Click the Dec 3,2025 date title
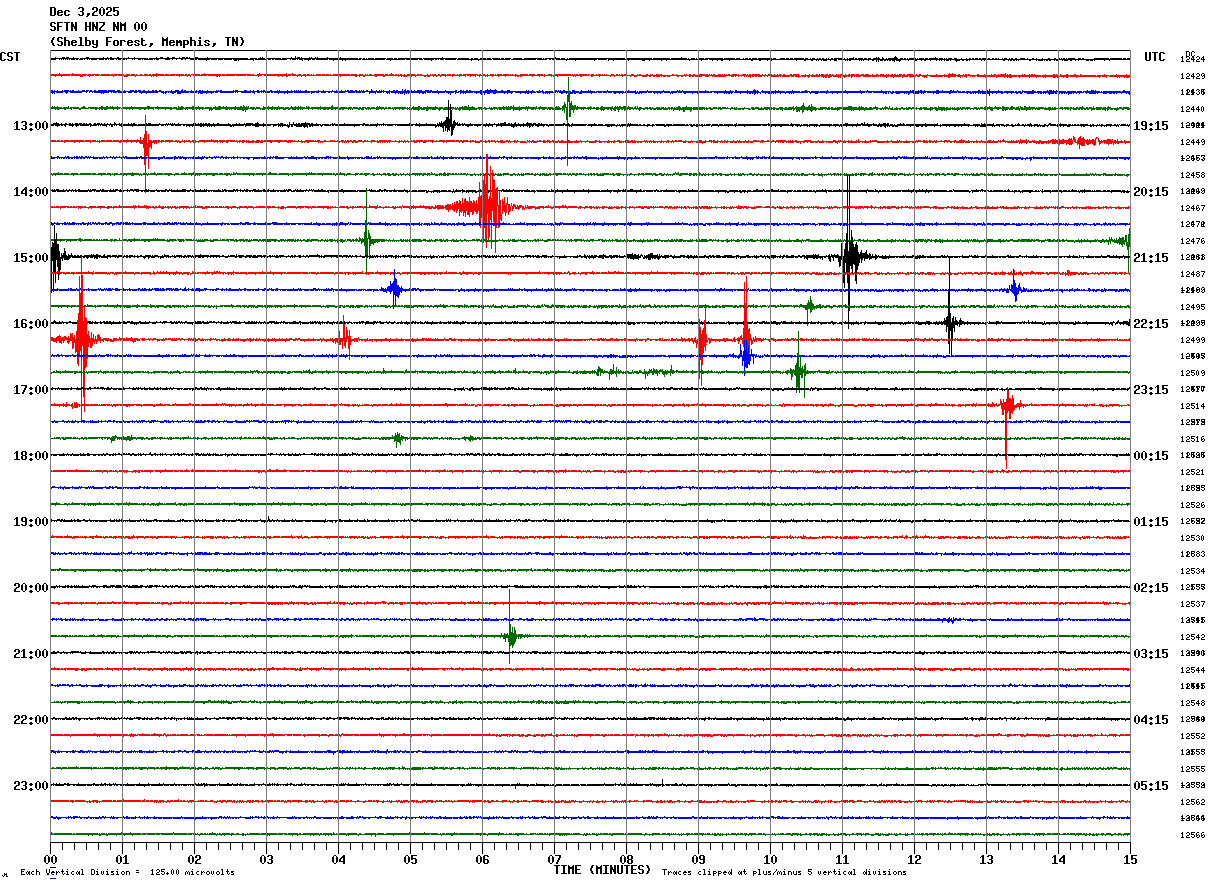The width and height of the screenshot is (1210, 886). tap(84, 12)
